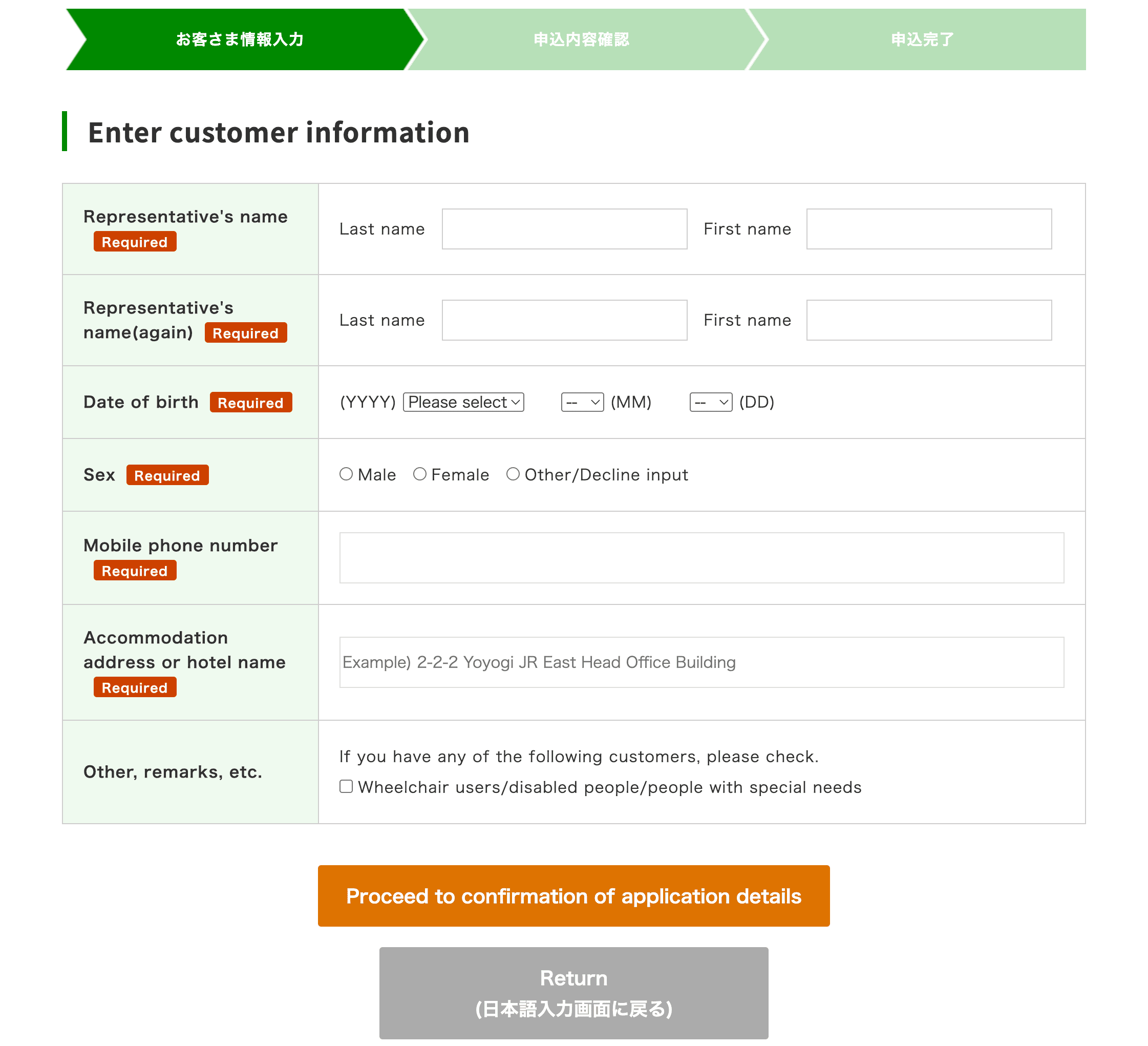Choose Other/Decline input option
This screenshot has height=1046, width=1148.
(513, 474)
